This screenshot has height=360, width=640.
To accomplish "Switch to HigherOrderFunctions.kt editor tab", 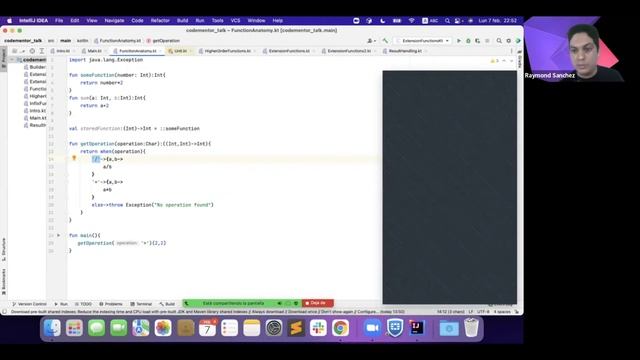I will [x=227, y=51].
